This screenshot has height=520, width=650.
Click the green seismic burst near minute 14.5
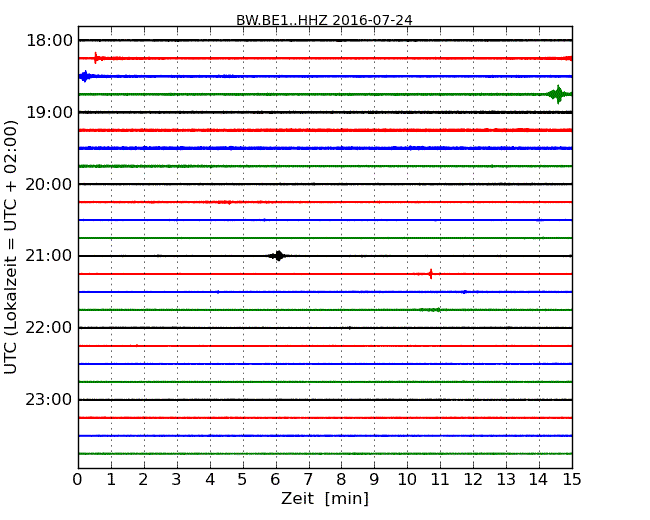[558, 95]
